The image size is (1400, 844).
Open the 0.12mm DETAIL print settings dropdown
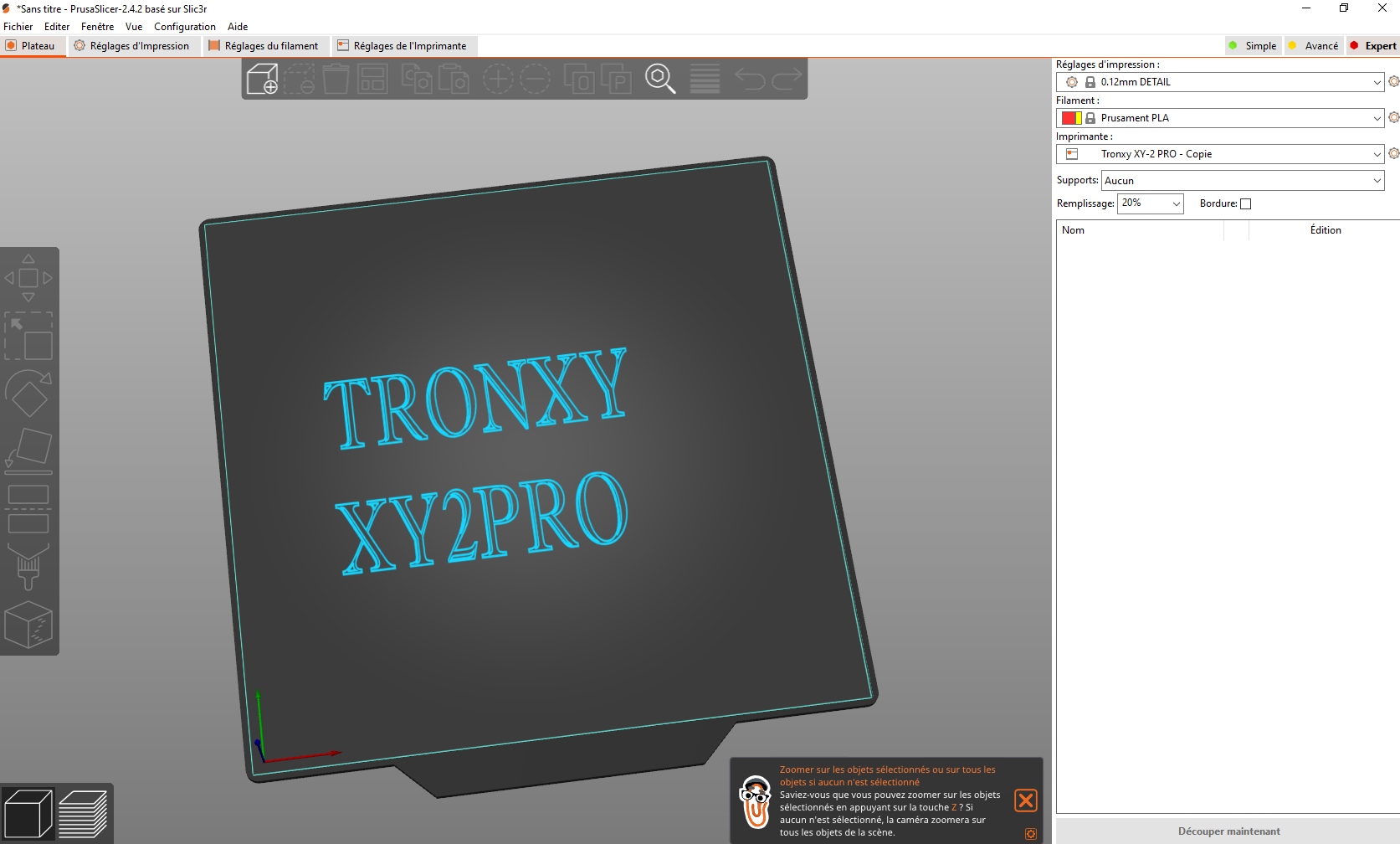(1220, 82)
